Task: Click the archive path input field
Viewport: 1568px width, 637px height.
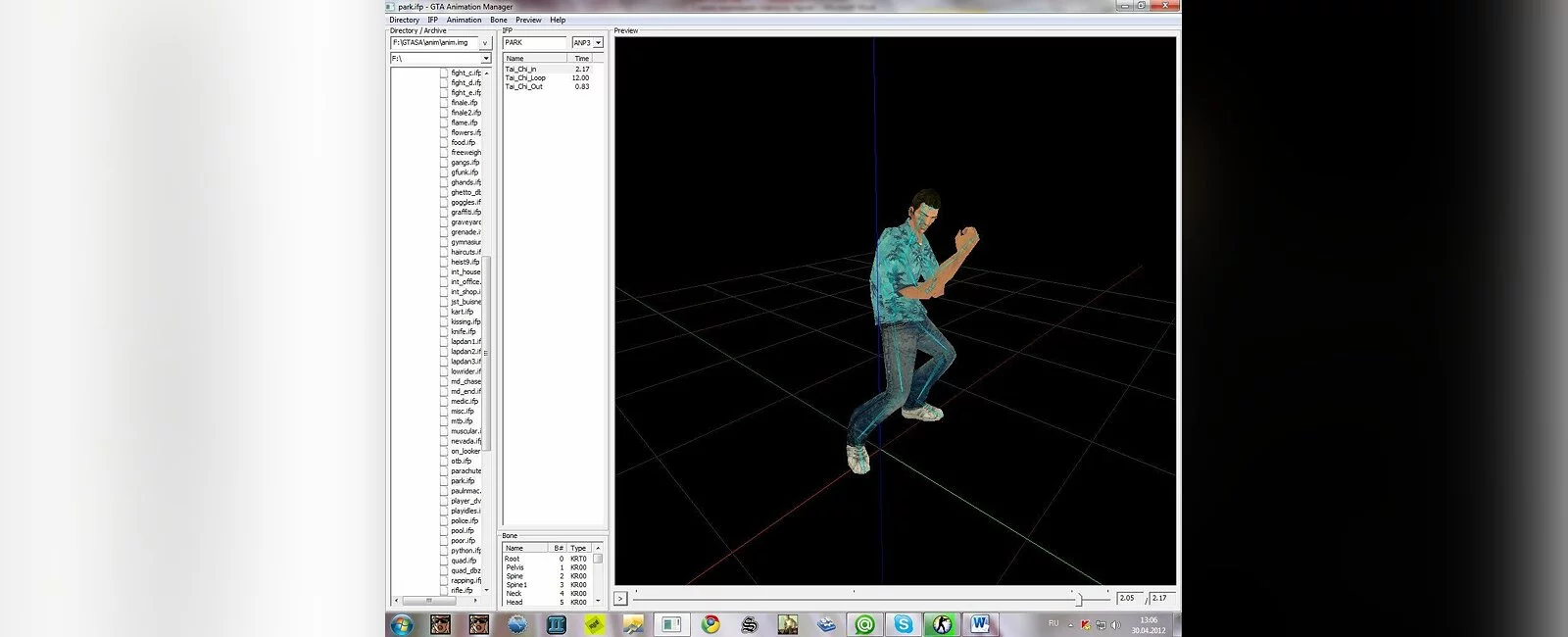Action: point(434,43)
